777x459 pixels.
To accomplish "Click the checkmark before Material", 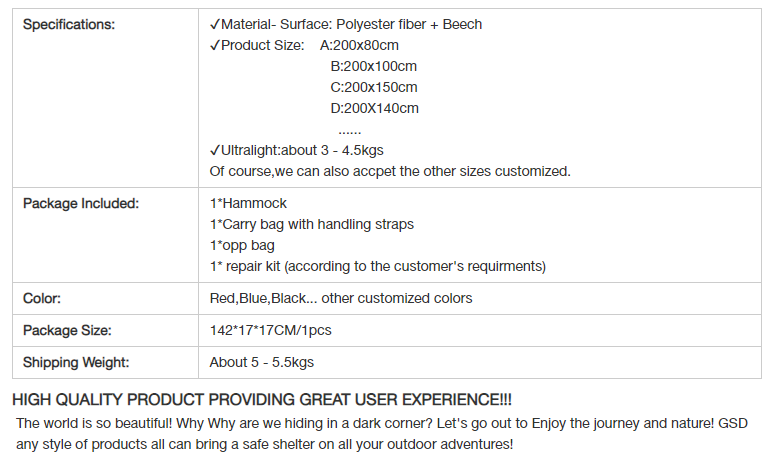I will (215, 24).
